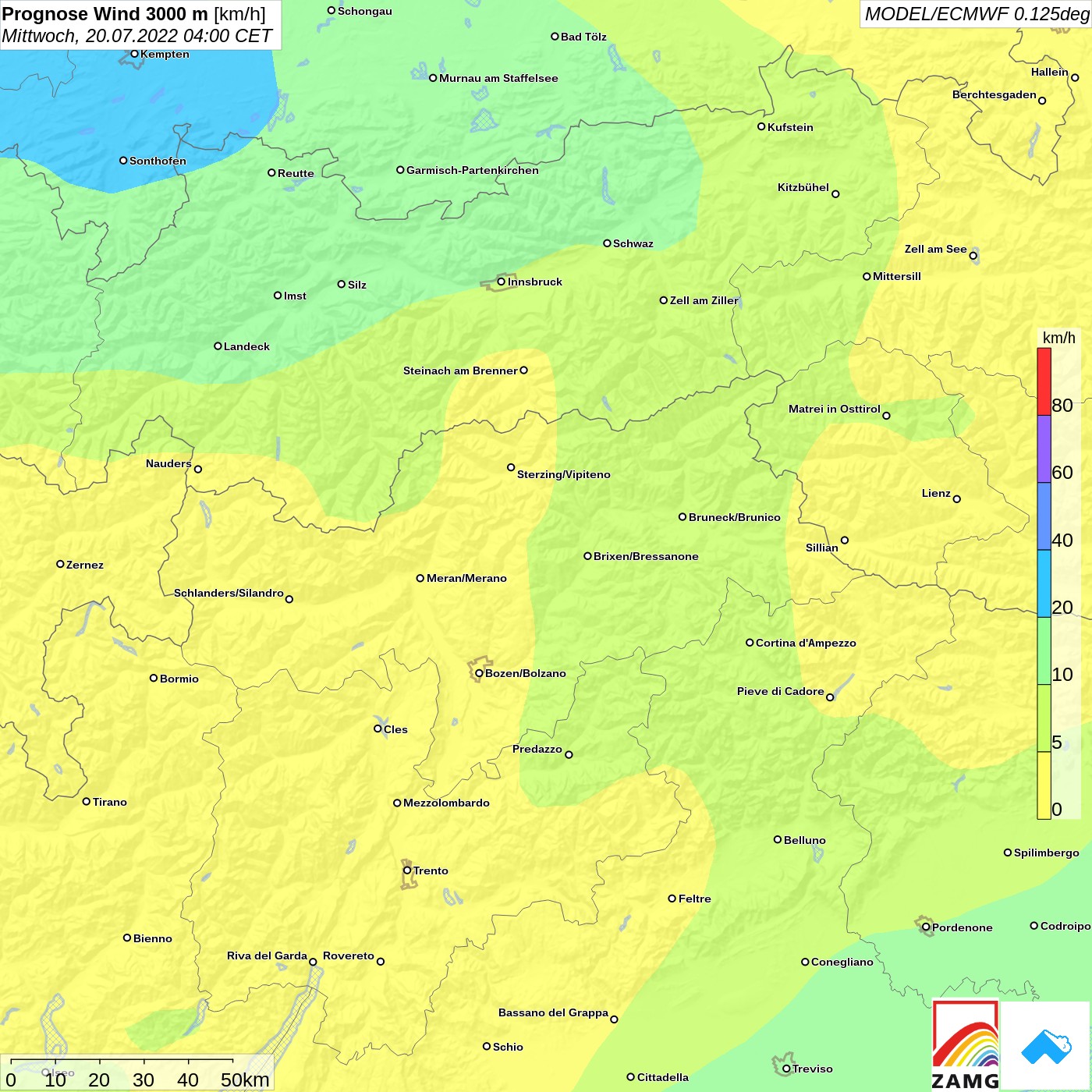1092x1092 pixels.
Task: Click the purple 60 km/h legend color
Action: 1044,449
